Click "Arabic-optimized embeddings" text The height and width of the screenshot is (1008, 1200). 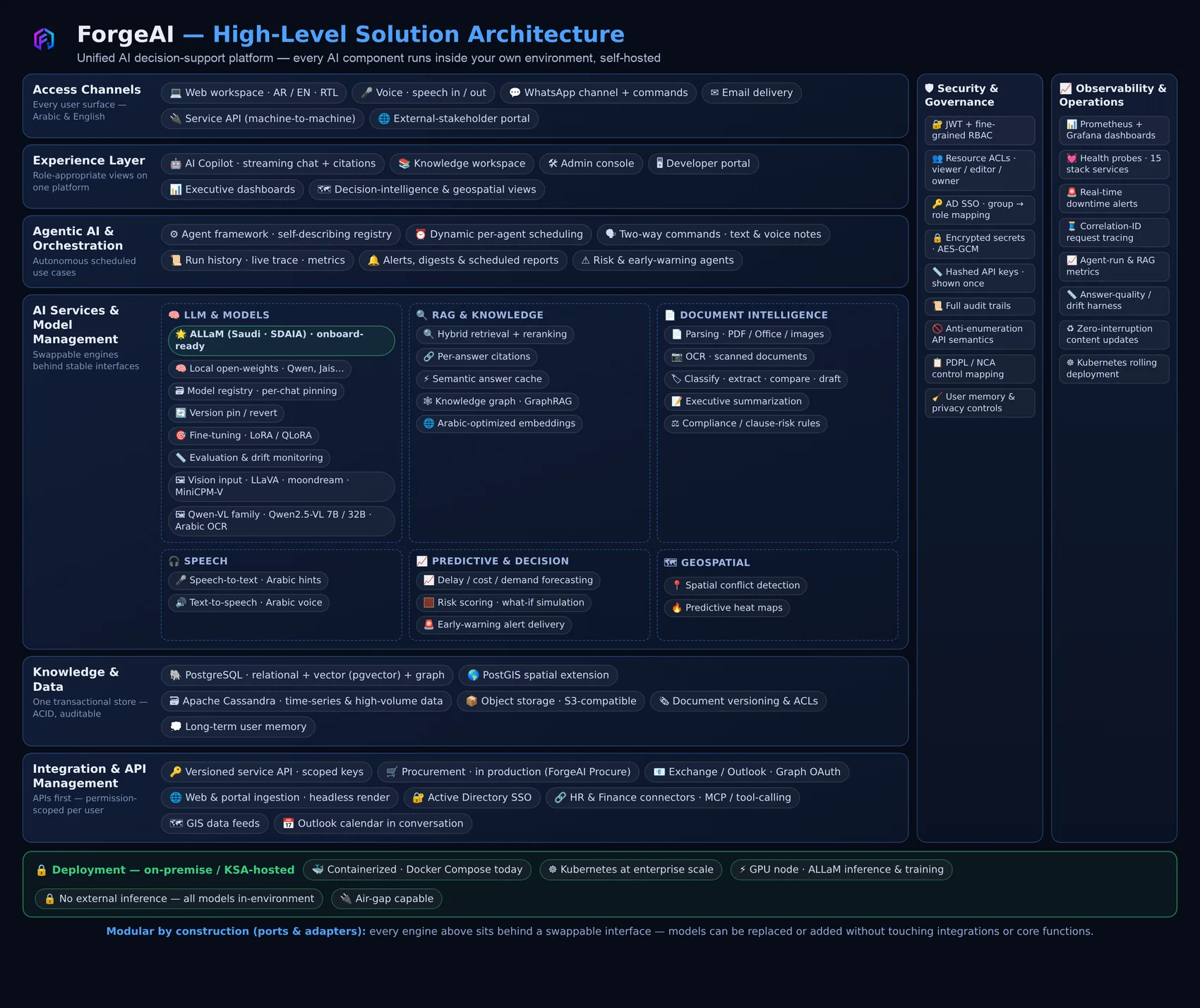(x=506, y=424)
